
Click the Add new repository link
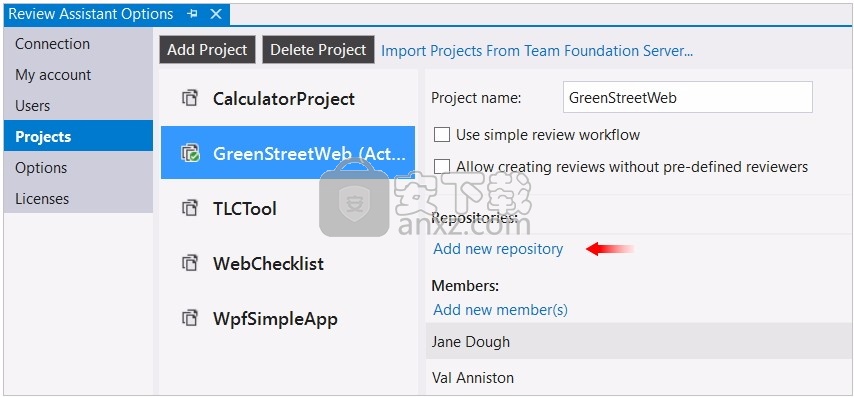click(498, 249)
